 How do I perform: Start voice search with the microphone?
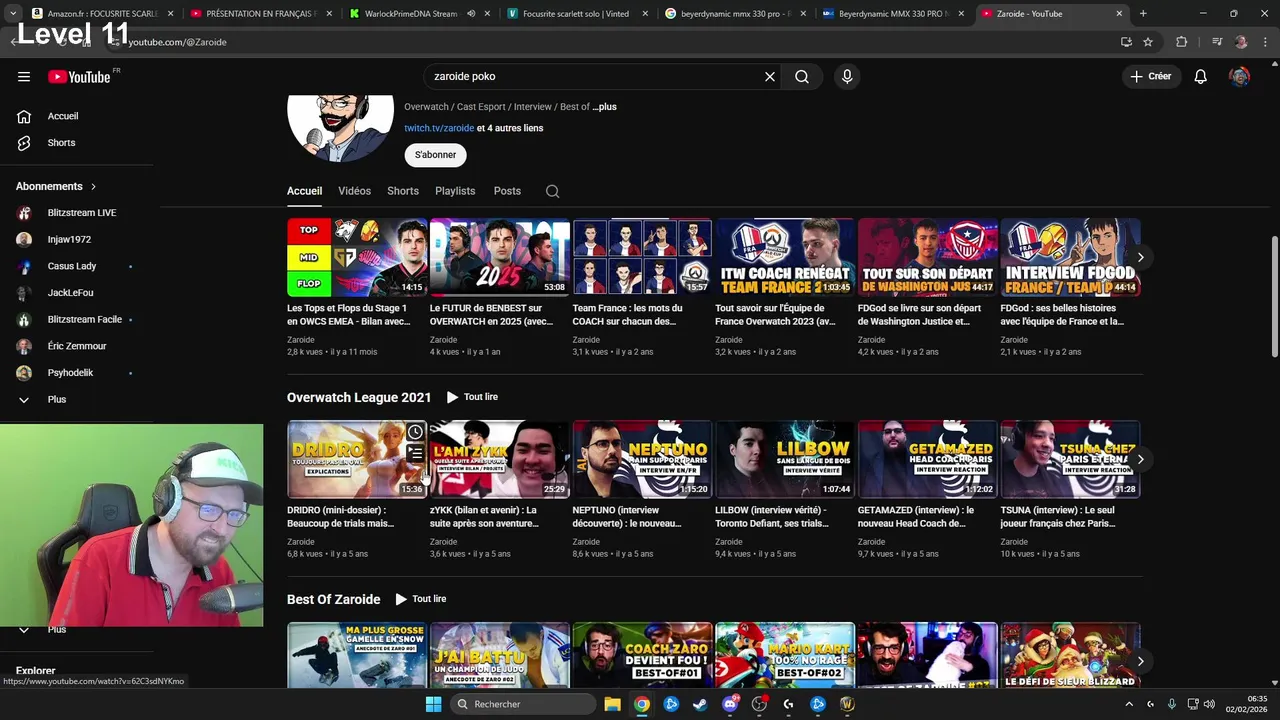(847, 77)
